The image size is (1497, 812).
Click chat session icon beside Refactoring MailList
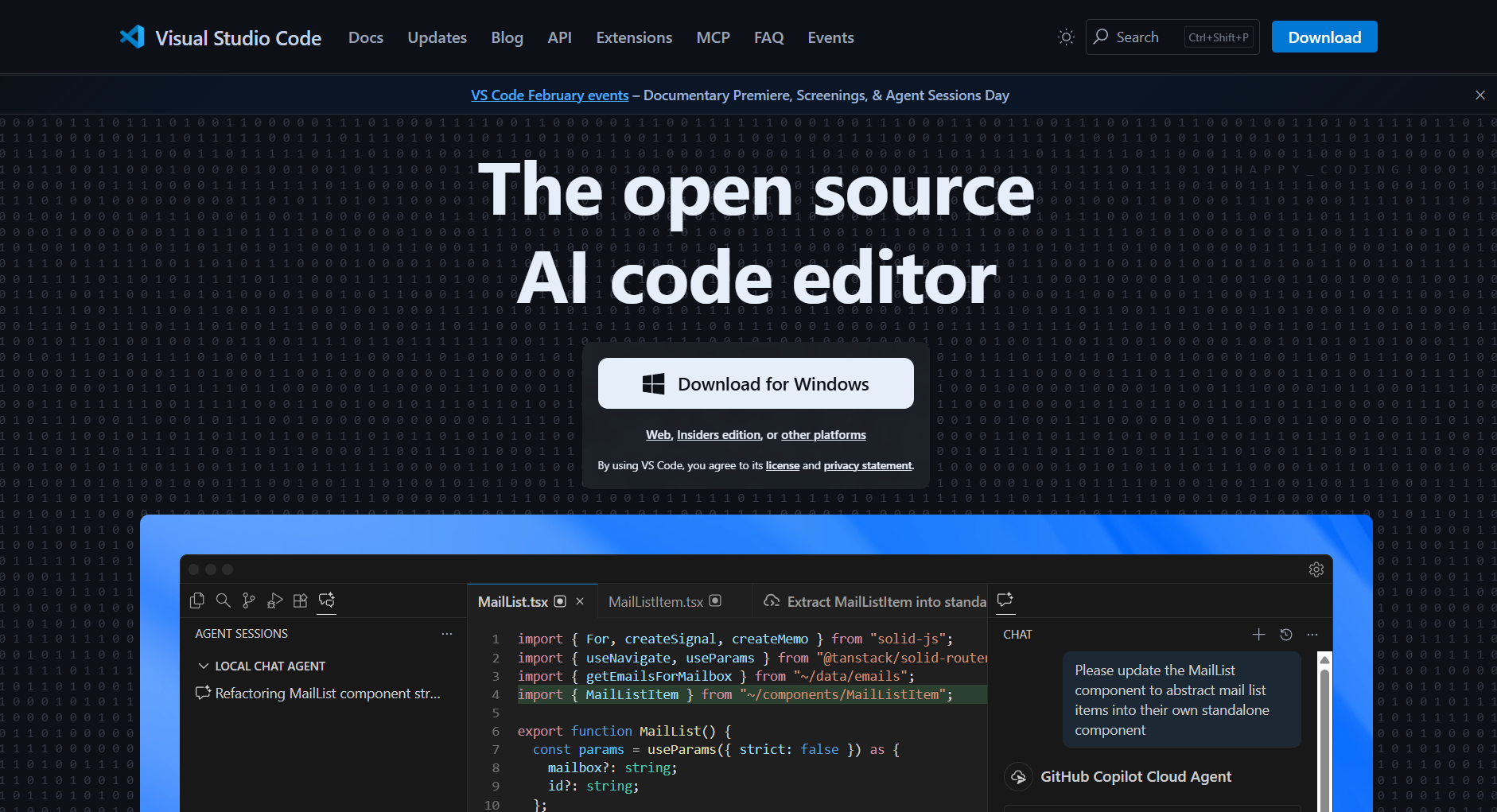pos(203,693)
